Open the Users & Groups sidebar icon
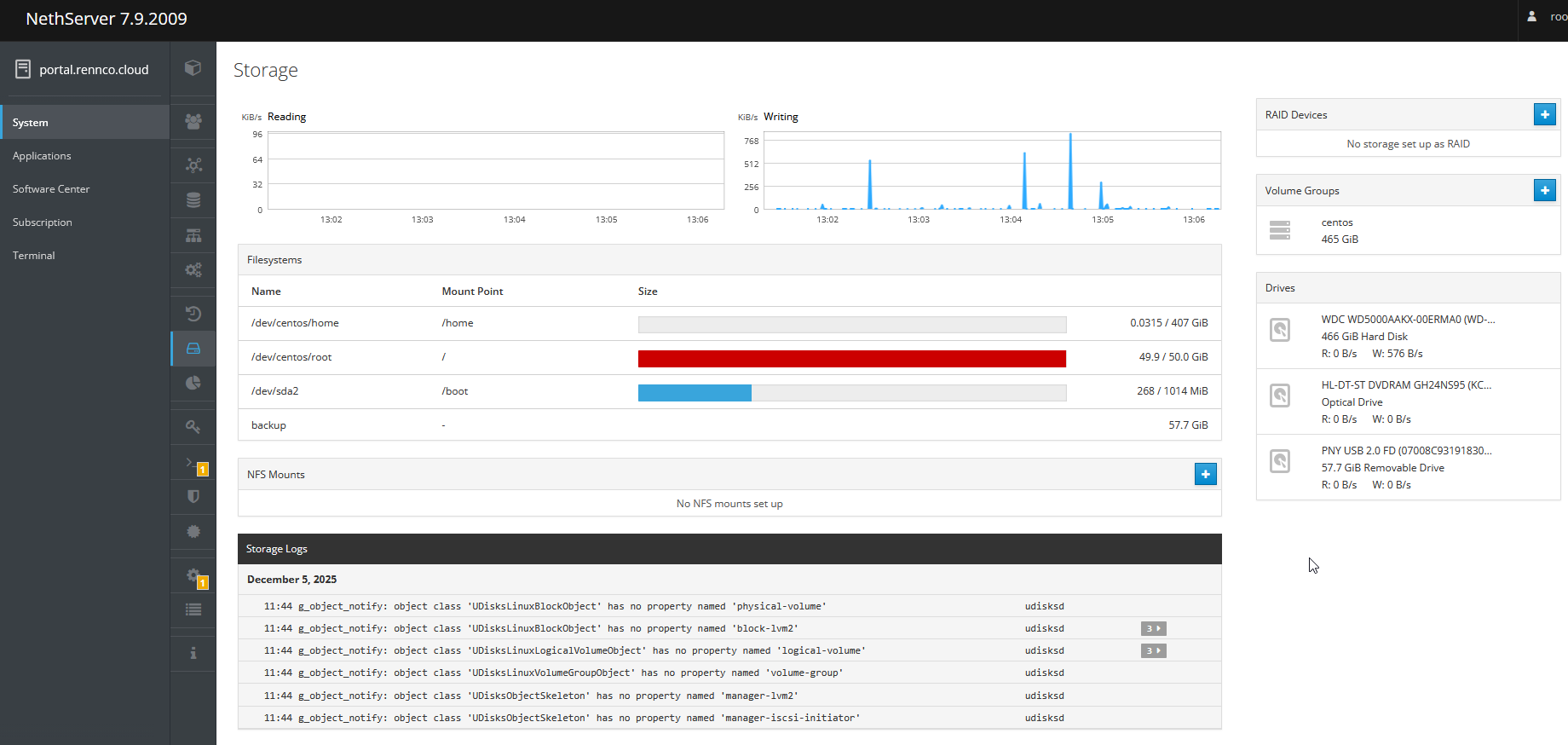The image size is (1568, 745). coord(193,122)
